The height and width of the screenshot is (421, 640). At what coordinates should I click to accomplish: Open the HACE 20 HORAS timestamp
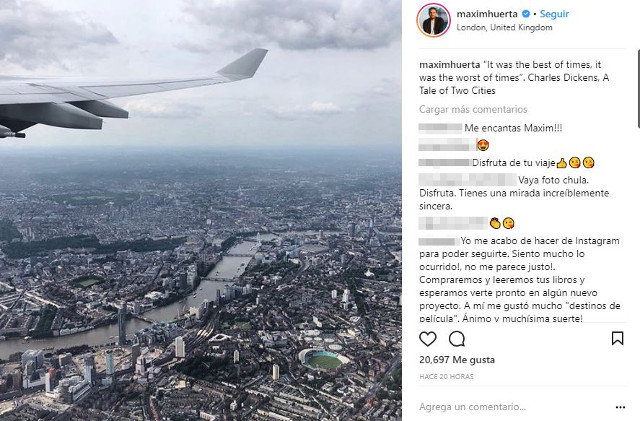[448, 376]
